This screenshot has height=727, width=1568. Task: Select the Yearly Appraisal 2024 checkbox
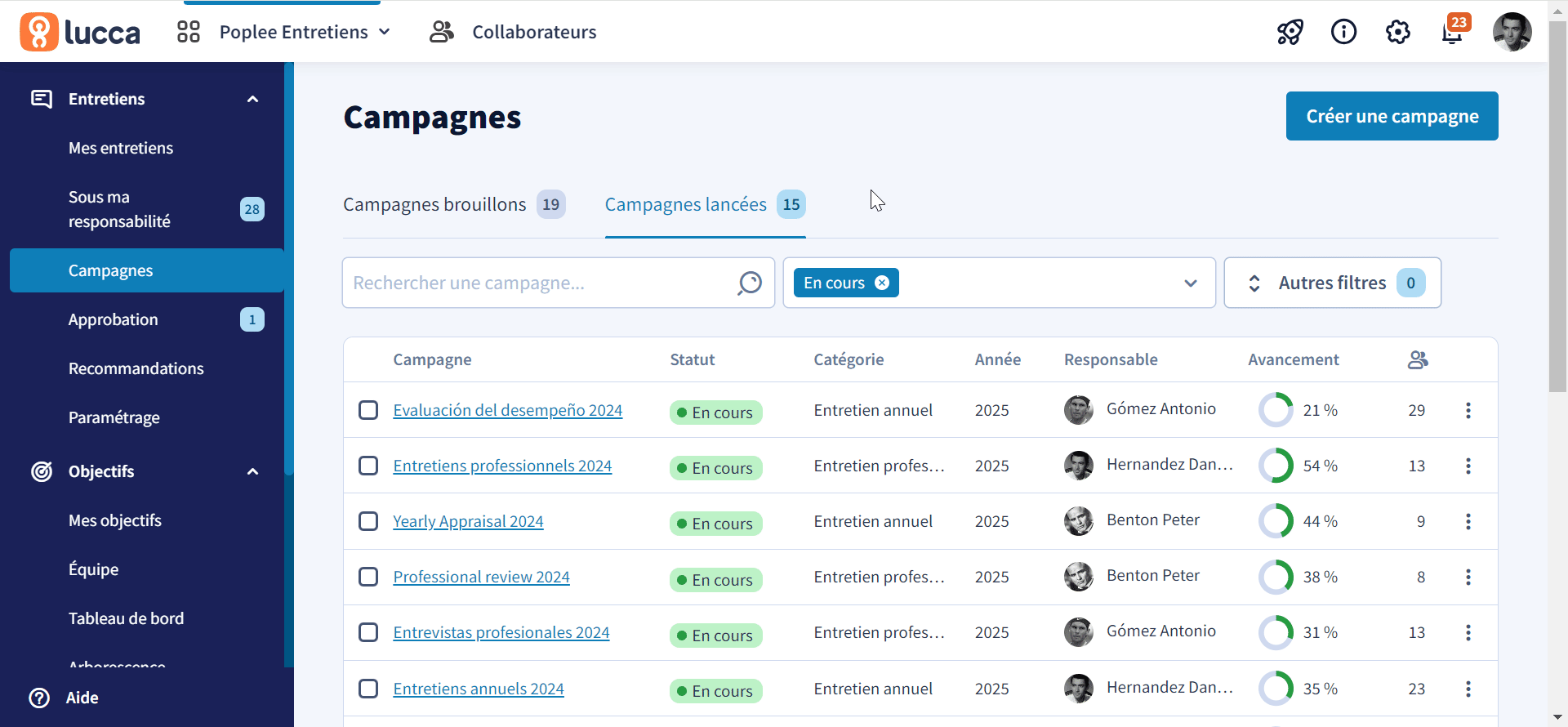368,521
